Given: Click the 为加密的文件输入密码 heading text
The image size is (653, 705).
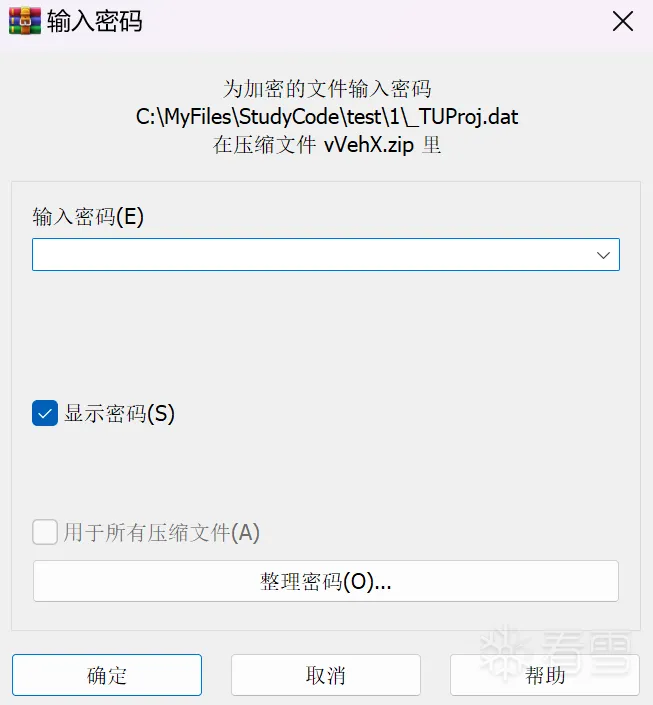Looking at the screenshot, I should (x=327, y=89).
